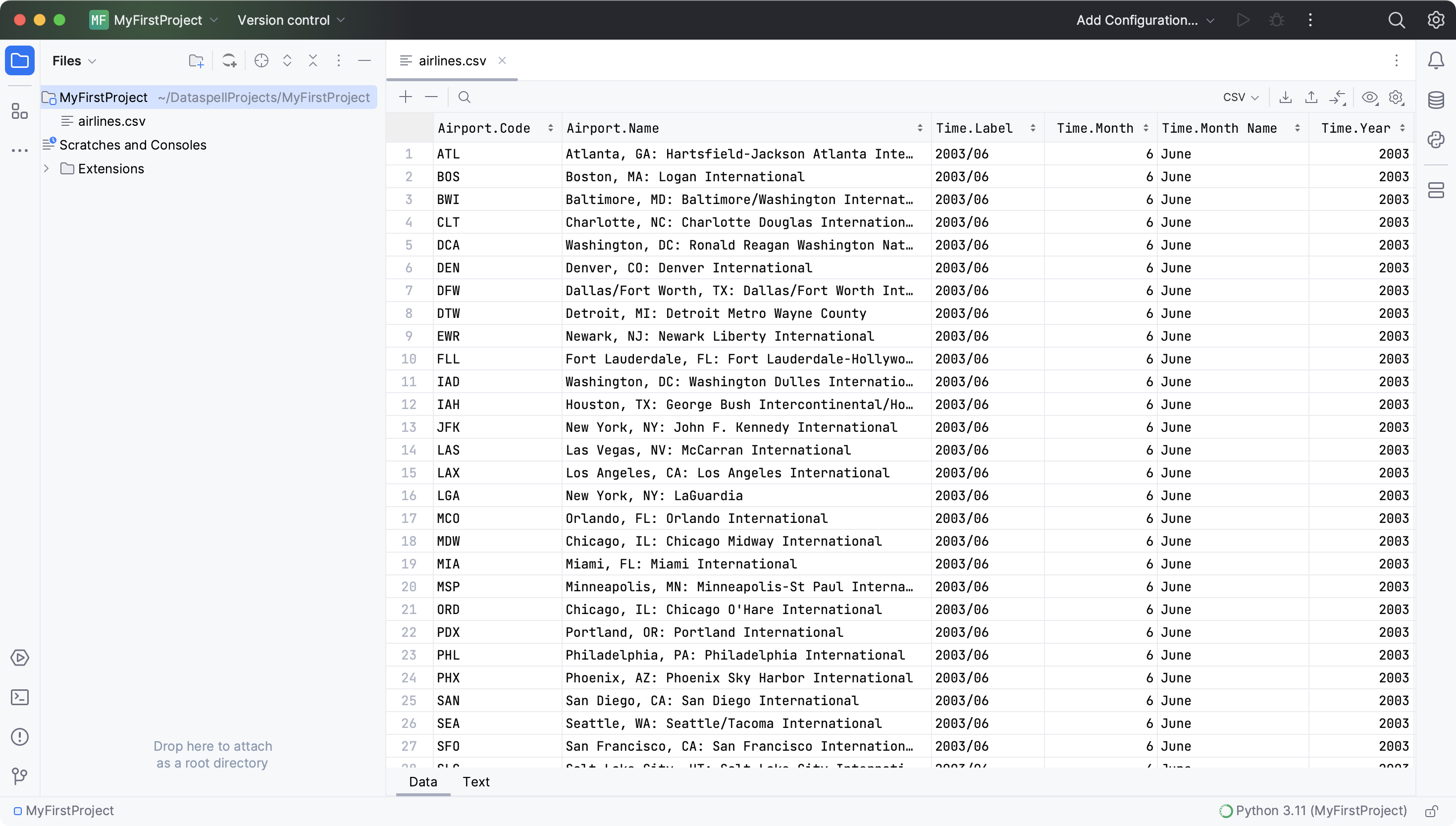Click the Time.Month Name column header
The image size is (1456, 826).
pyautogui.click(x=1233, y=128)
